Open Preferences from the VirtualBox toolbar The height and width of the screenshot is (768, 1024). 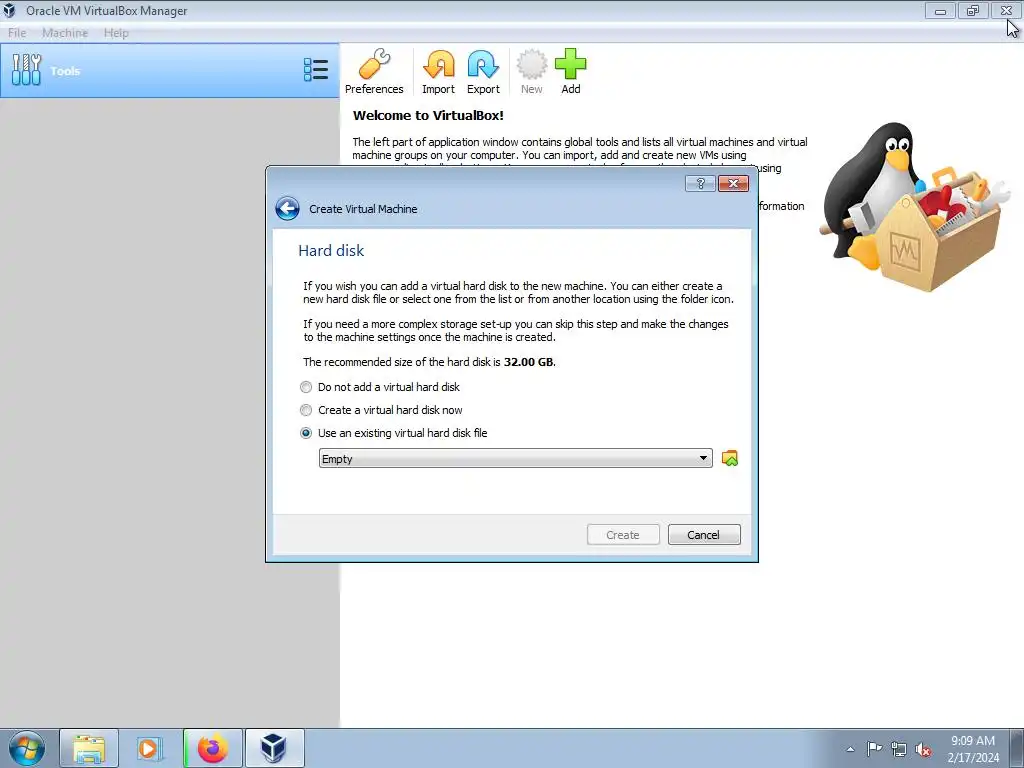point(374,72)
